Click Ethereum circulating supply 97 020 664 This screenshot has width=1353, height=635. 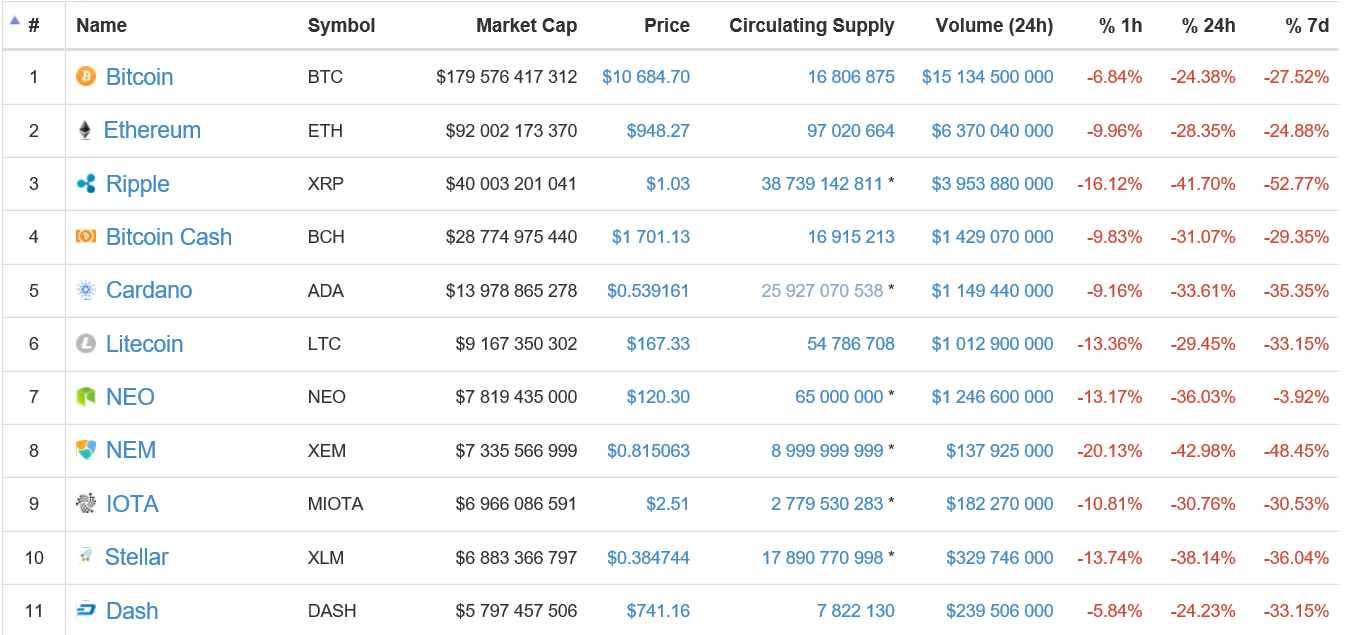coord(851,130)
